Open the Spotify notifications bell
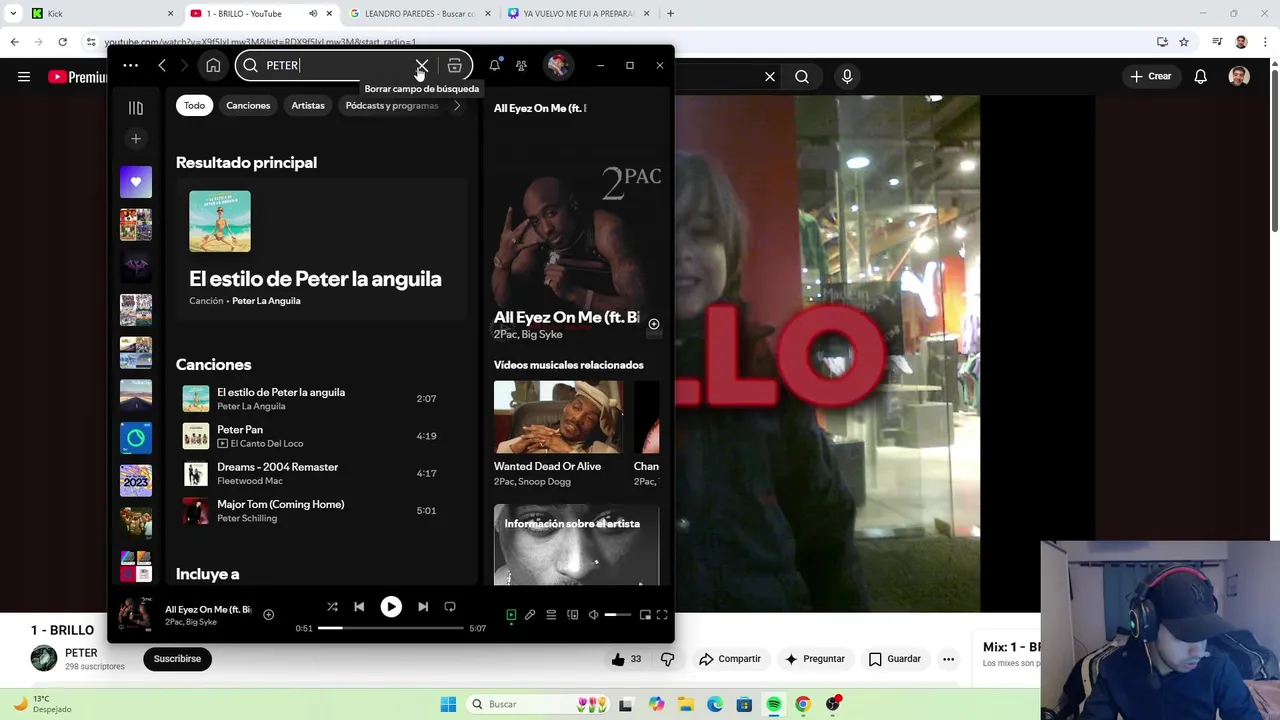The width and height of the screenshot is (1280, 720). (494, 66)
